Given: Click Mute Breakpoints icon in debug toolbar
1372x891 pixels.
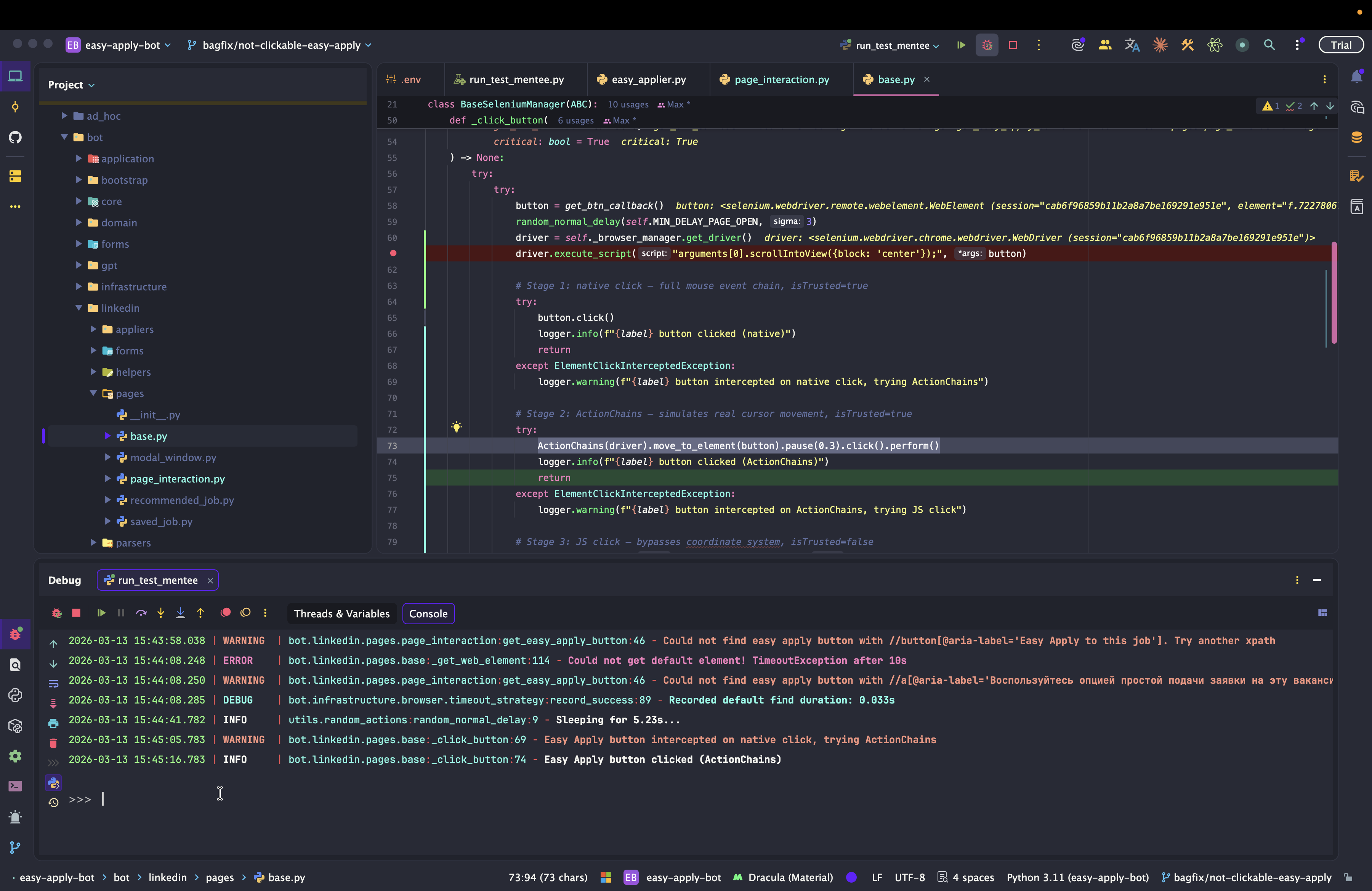Looking at the screenshot, I should pos(245,613).
